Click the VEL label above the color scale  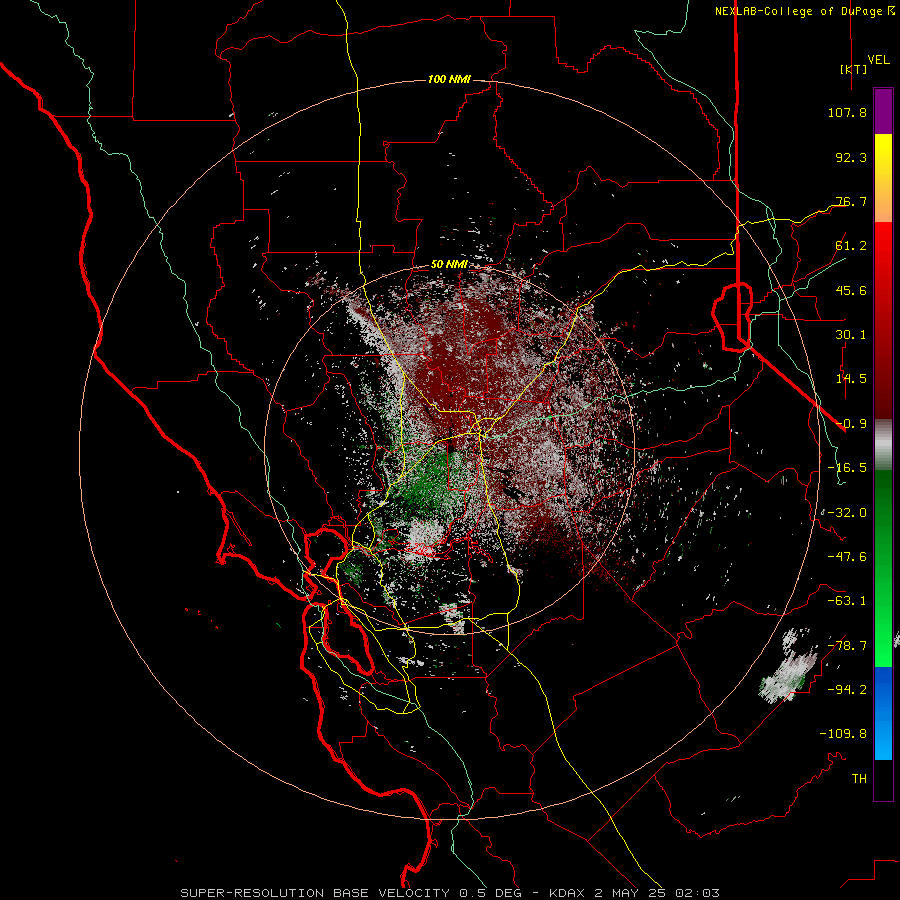pyautogui.click(x=878, y=60)
